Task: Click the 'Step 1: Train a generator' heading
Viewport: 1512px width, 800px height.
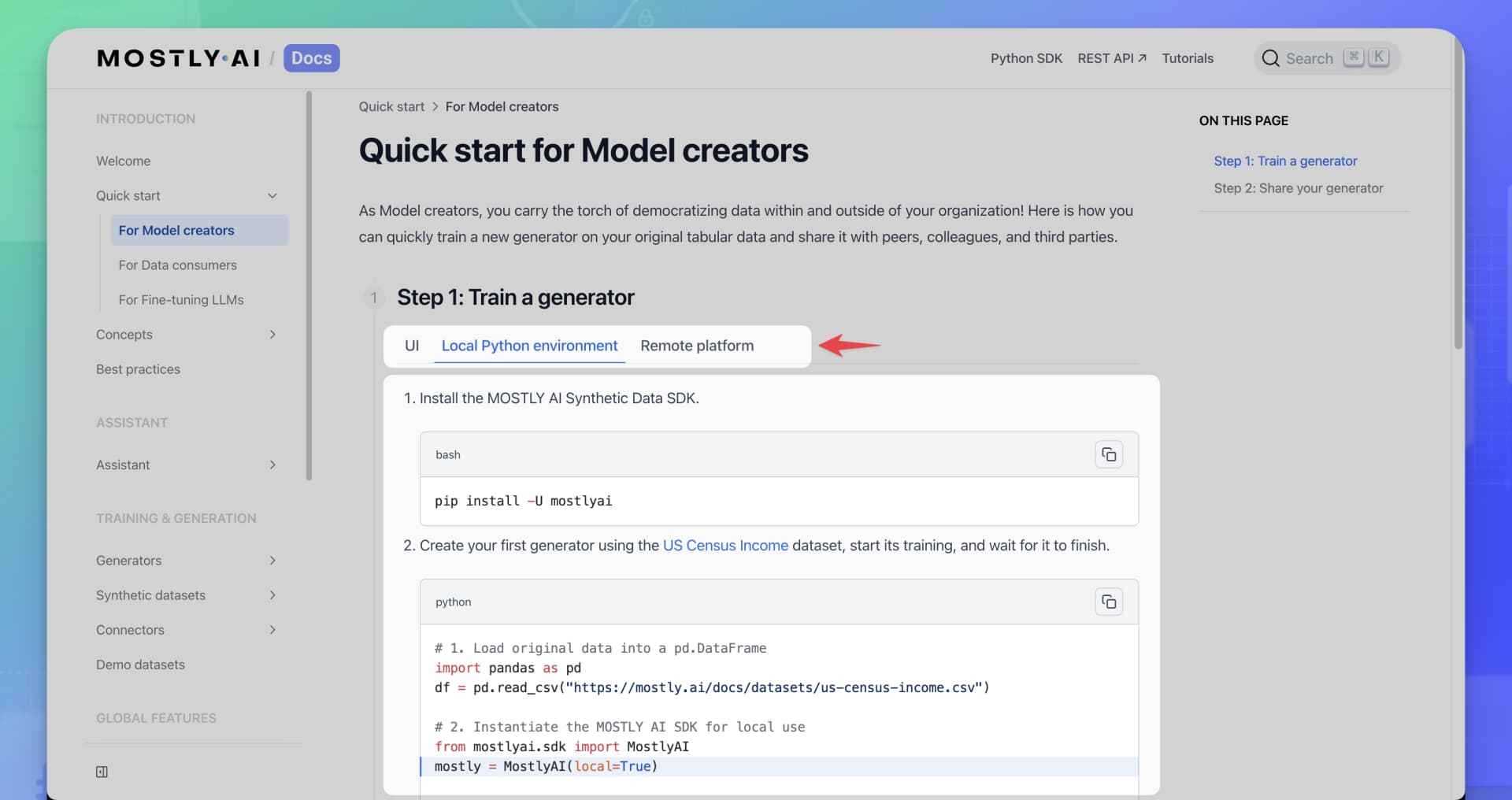Action: pyautogui.click(x=515, y=297)
